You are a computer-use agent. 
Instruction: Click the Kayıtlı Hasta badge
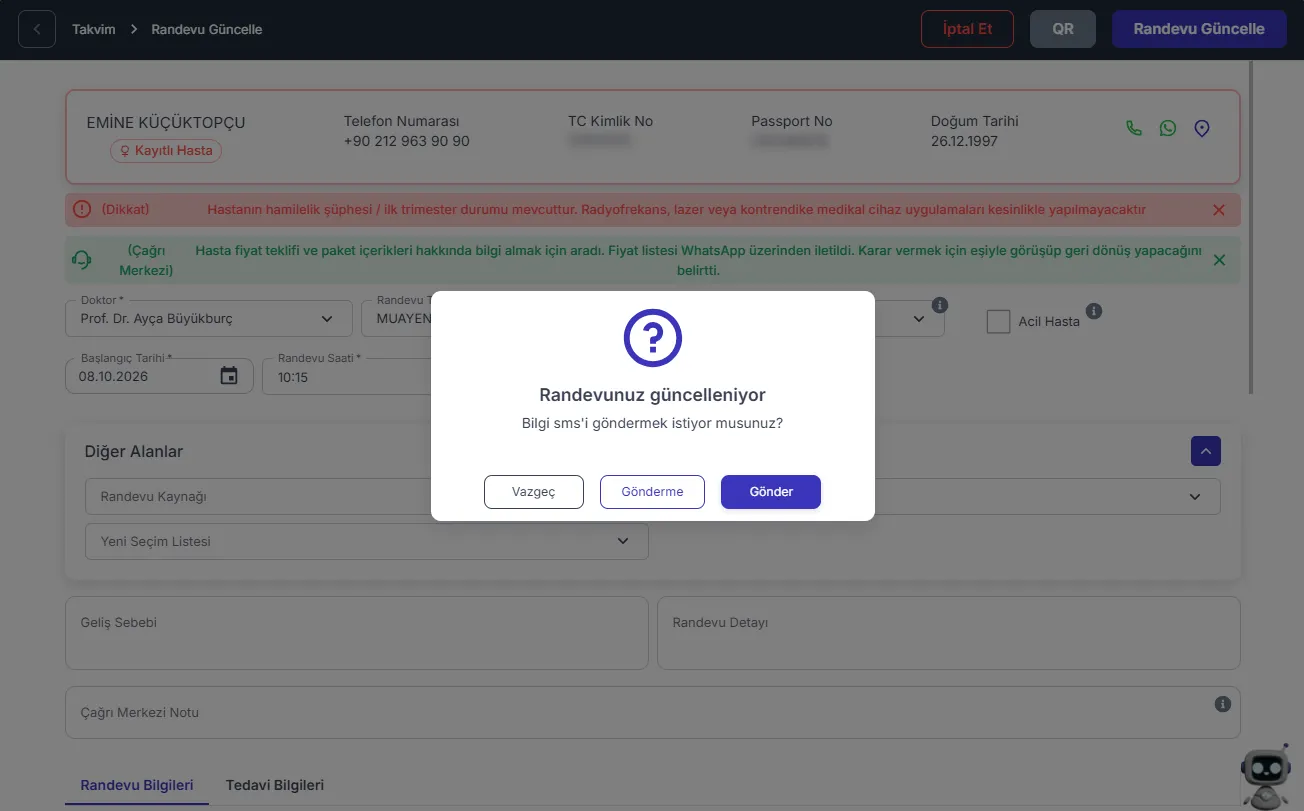point(166,150)
